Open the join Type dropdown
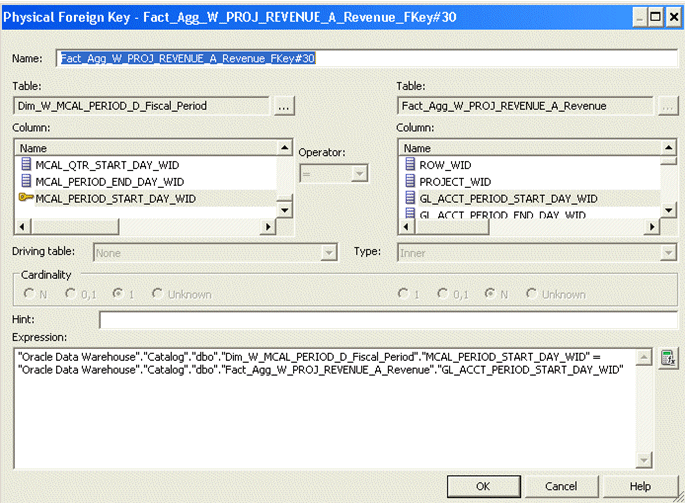 [x=668, y=253]
